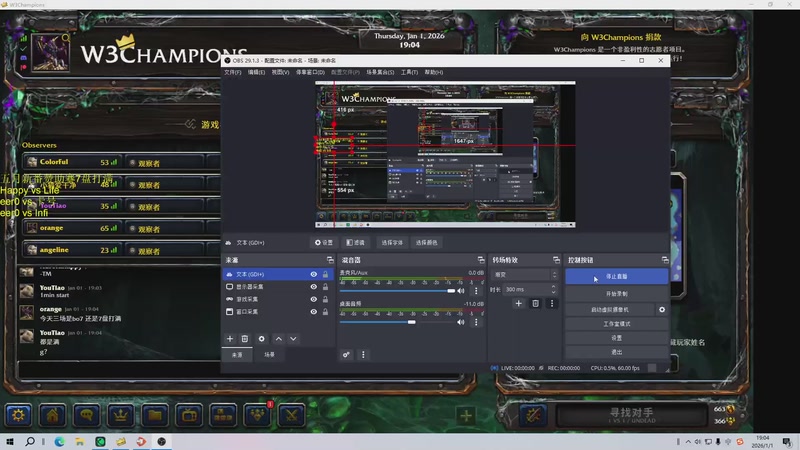Image resolution: width=800 pixels, height=450 pixels.
Task: Mute the 桌面音频 speaker icon
Action: pyautogui.click(x=461, y=322)
